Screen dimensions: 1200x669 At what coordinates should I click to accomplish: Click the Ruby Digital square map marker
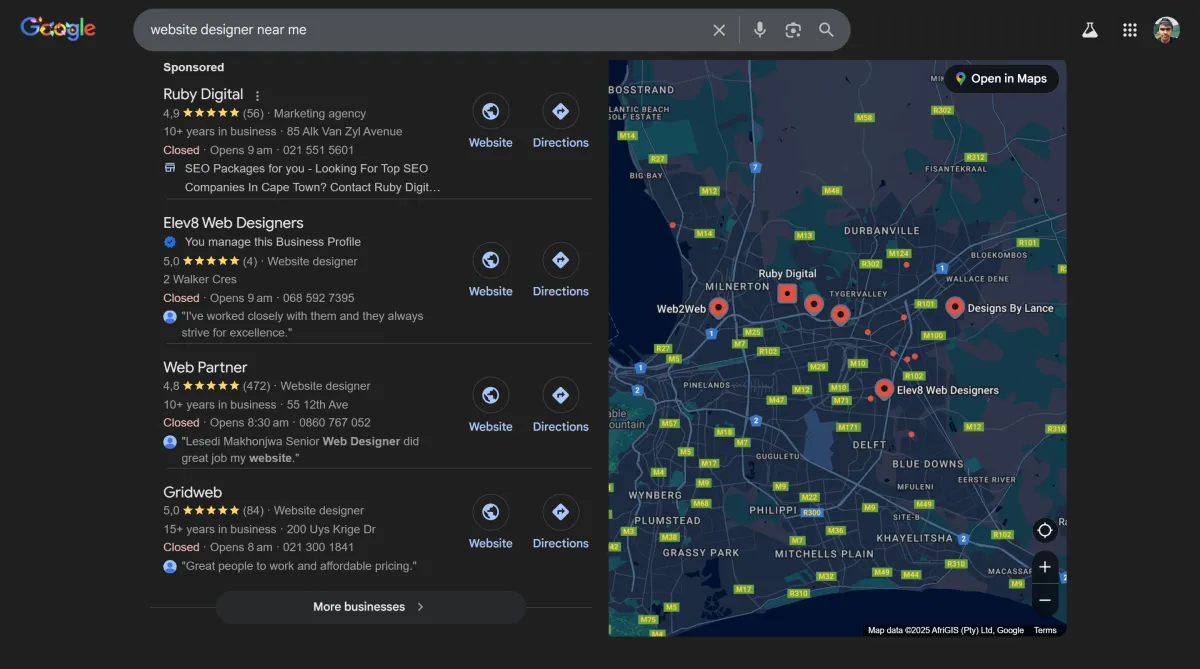coord(787,293)
